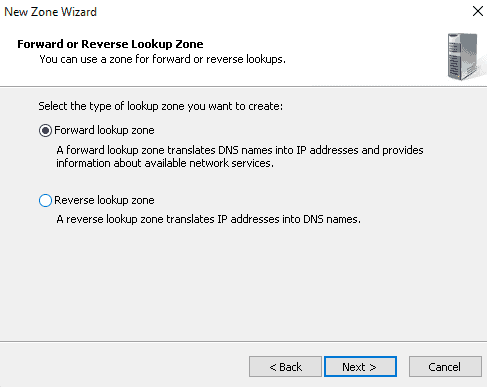The width and height of the screenshot is (487, 387).
Task: Click the "Reverse lookup zone" option label
Action: (104, 200)
